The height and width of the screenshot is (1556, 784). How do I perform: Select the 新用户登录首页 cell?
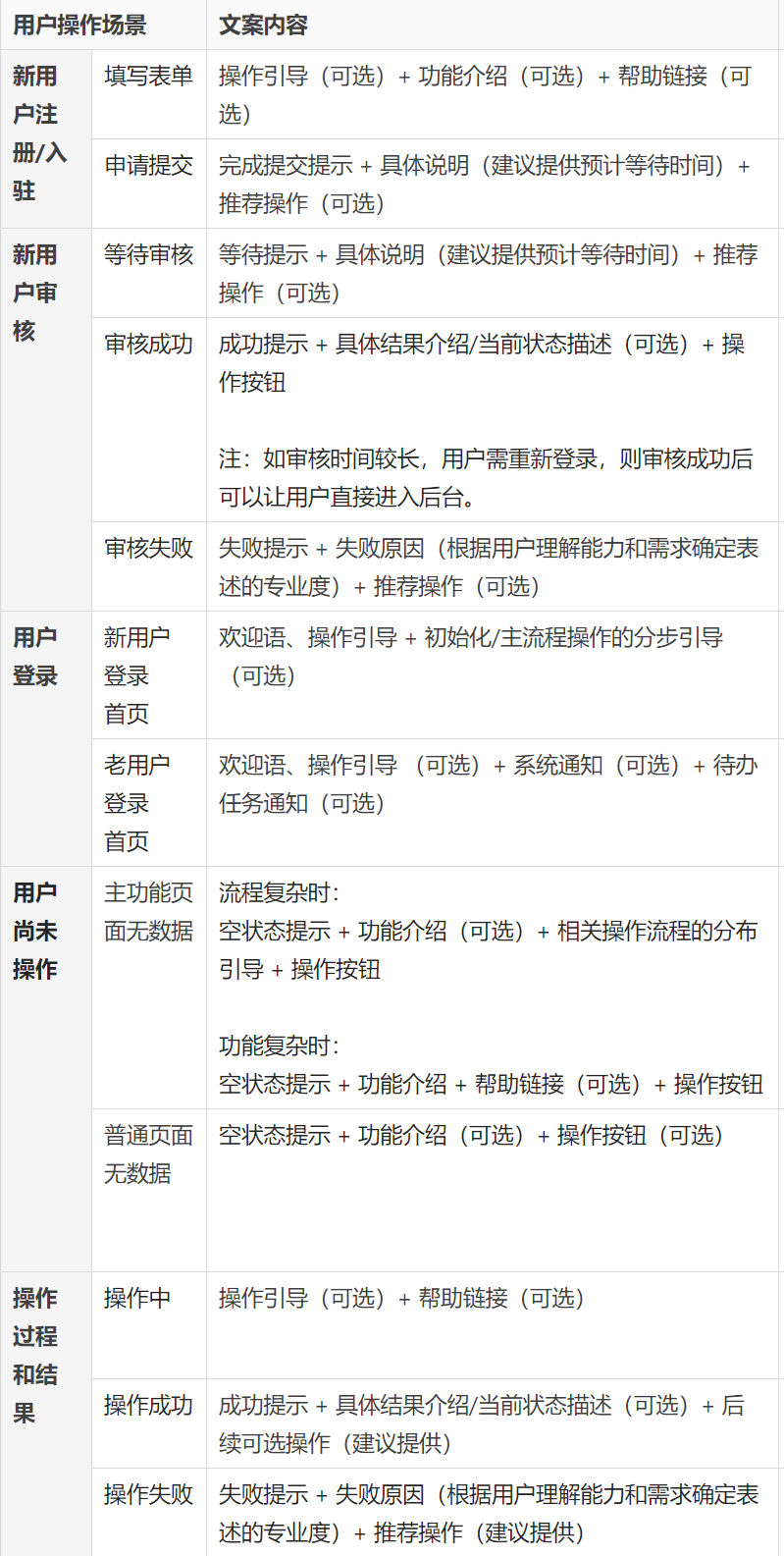137,675
